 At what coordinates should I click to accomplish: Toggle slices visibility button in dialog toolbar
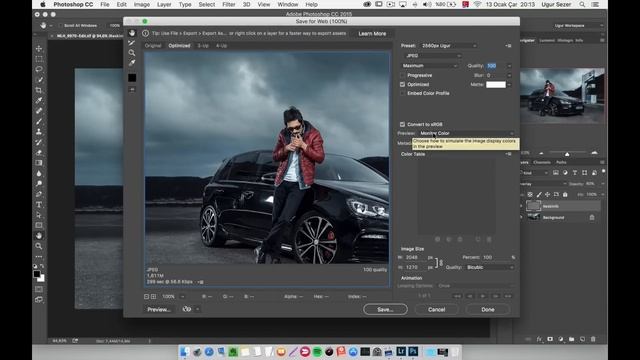[132, 89]
